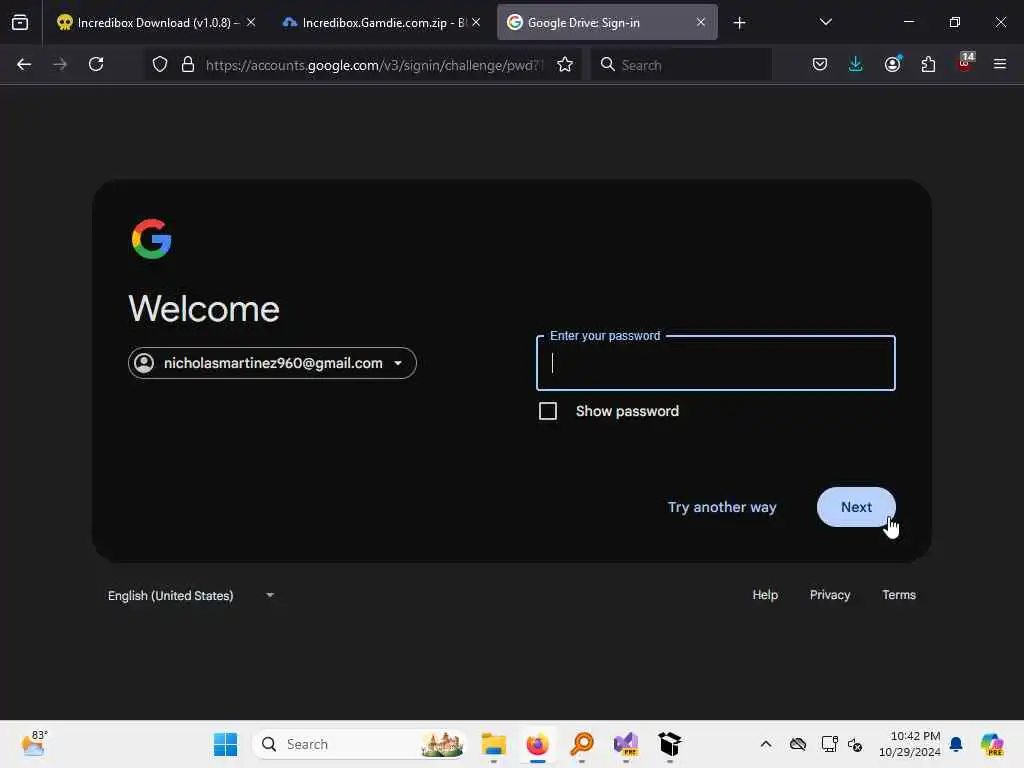The height and width of the screenshot is (768, 1024).
Task: Open the English (United States) language dropdown
Action: coord(191,596)
